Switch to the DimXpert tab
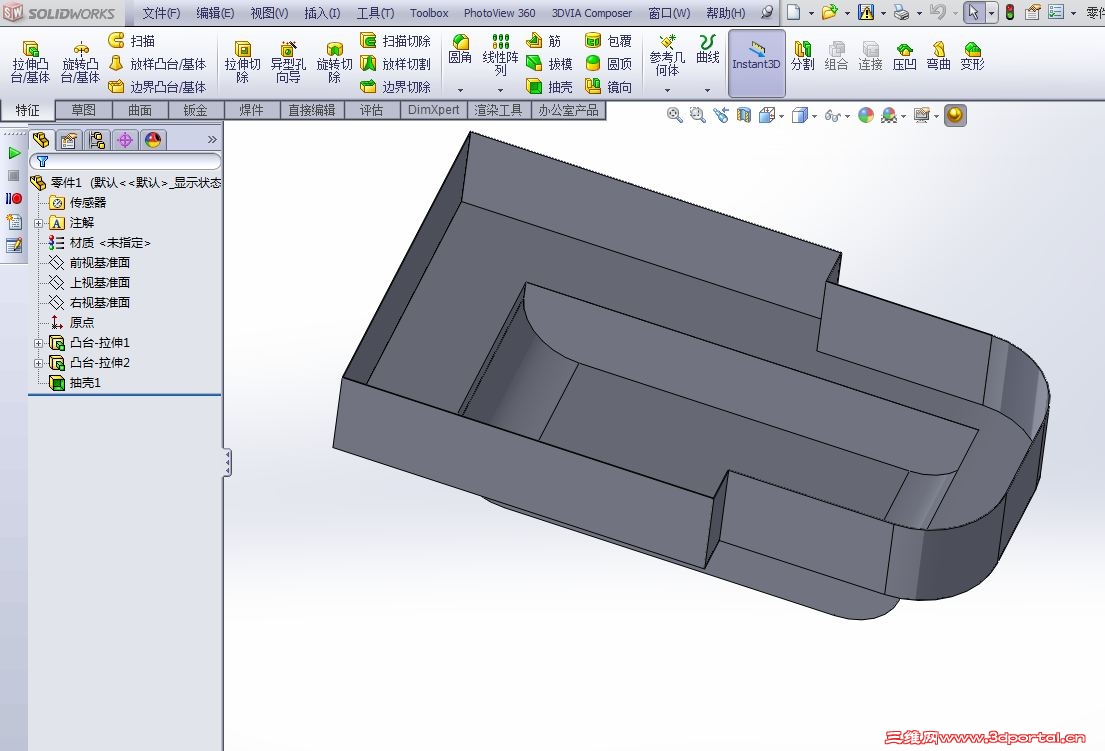The width and height of the screenshot is (1105, 751). [x=433, y=110]
